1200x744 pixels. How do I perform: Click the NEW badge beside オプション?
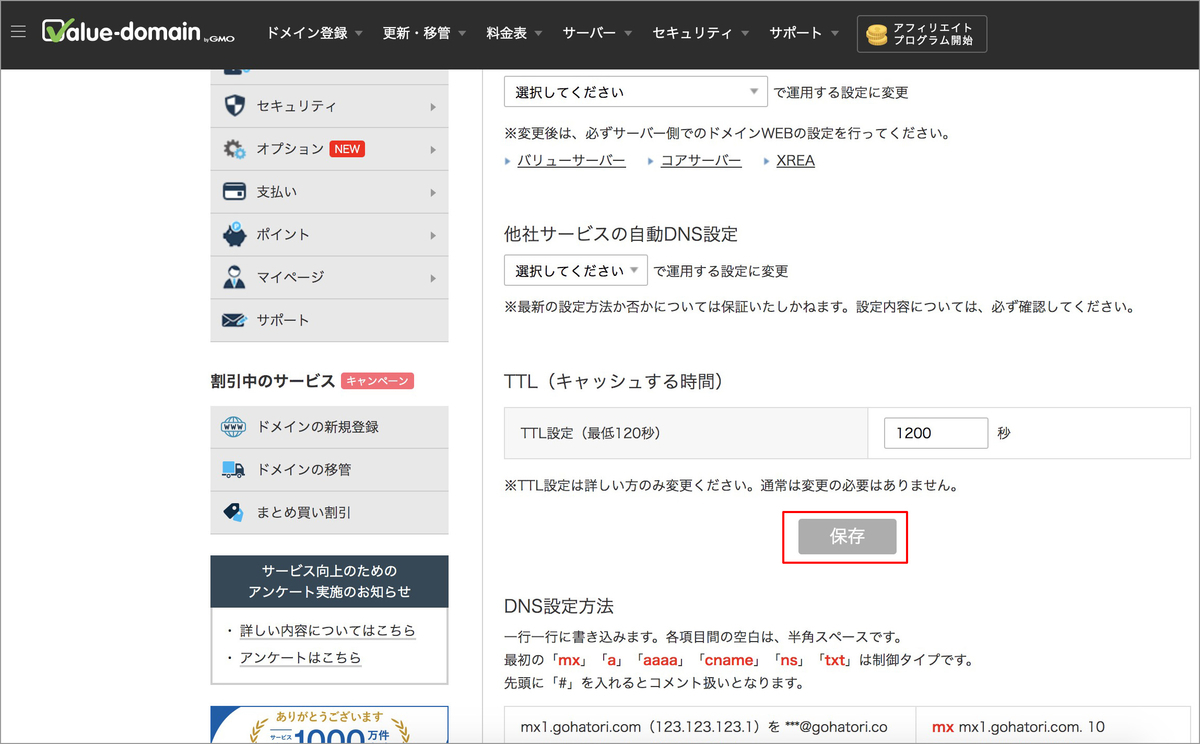[347, 149]
